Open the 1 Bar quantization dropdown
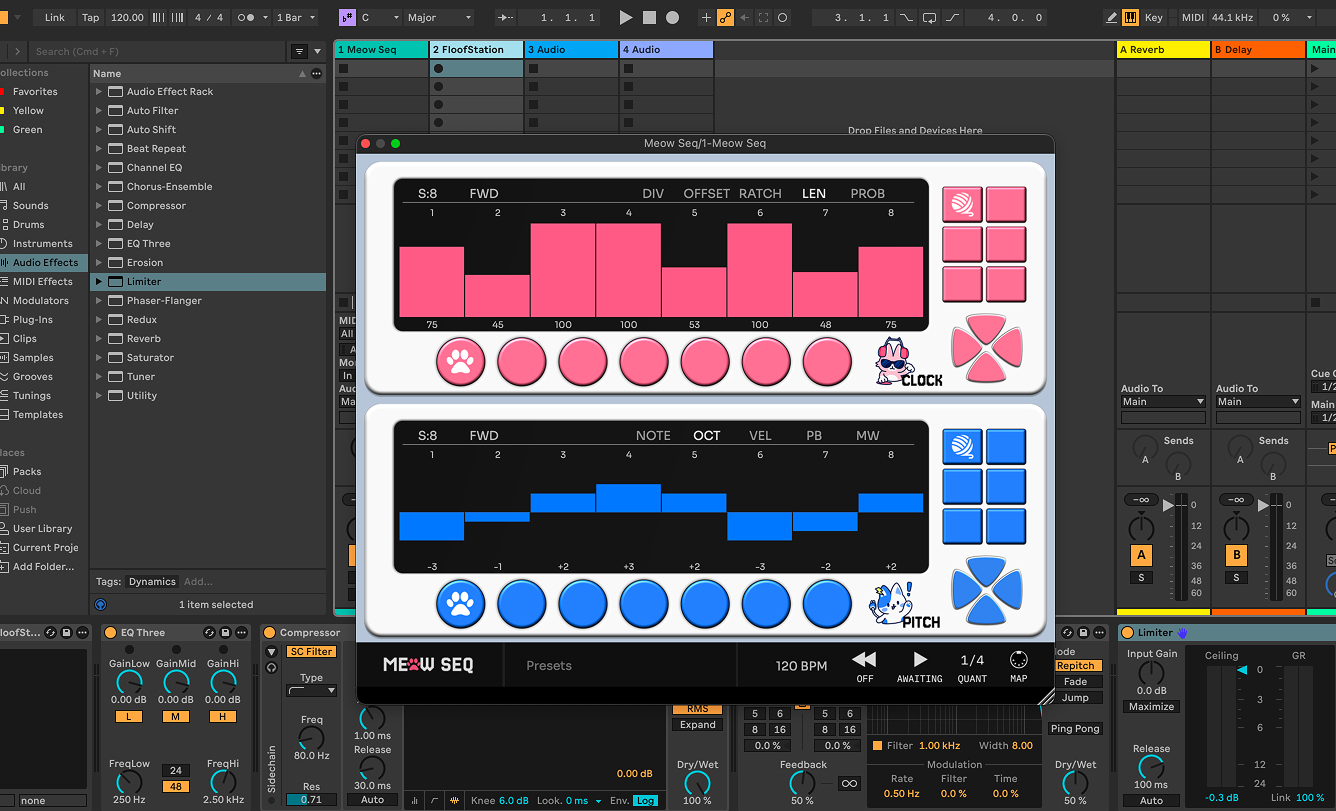 point(296,17)
